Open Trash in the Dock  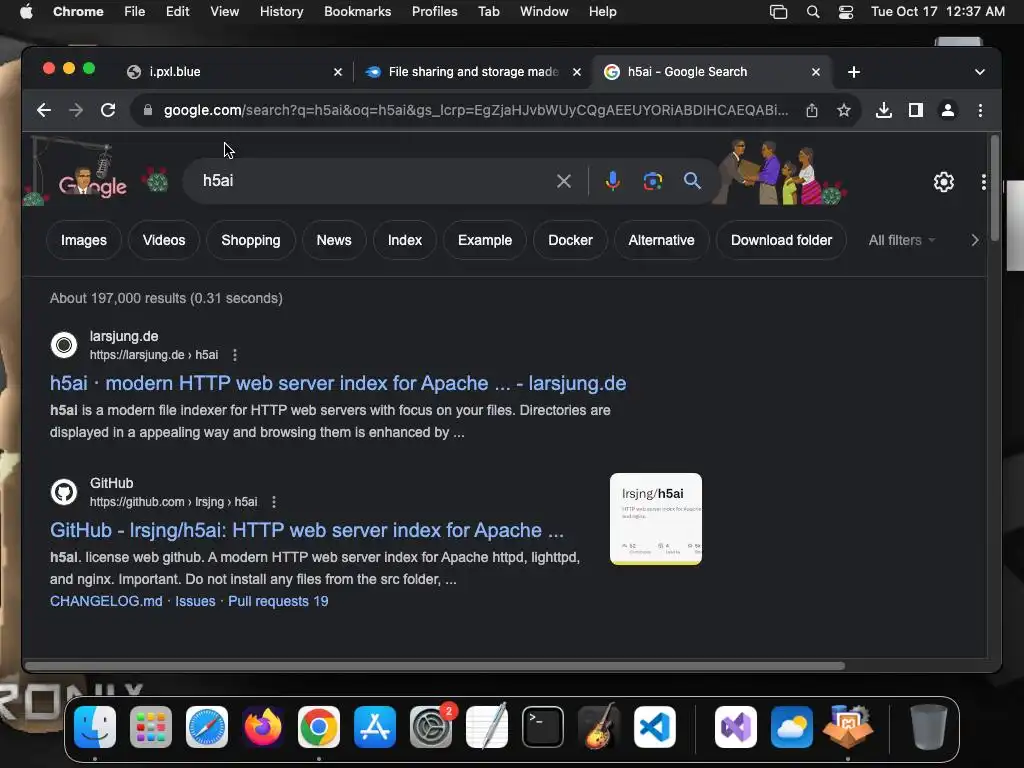pos(928,727)
